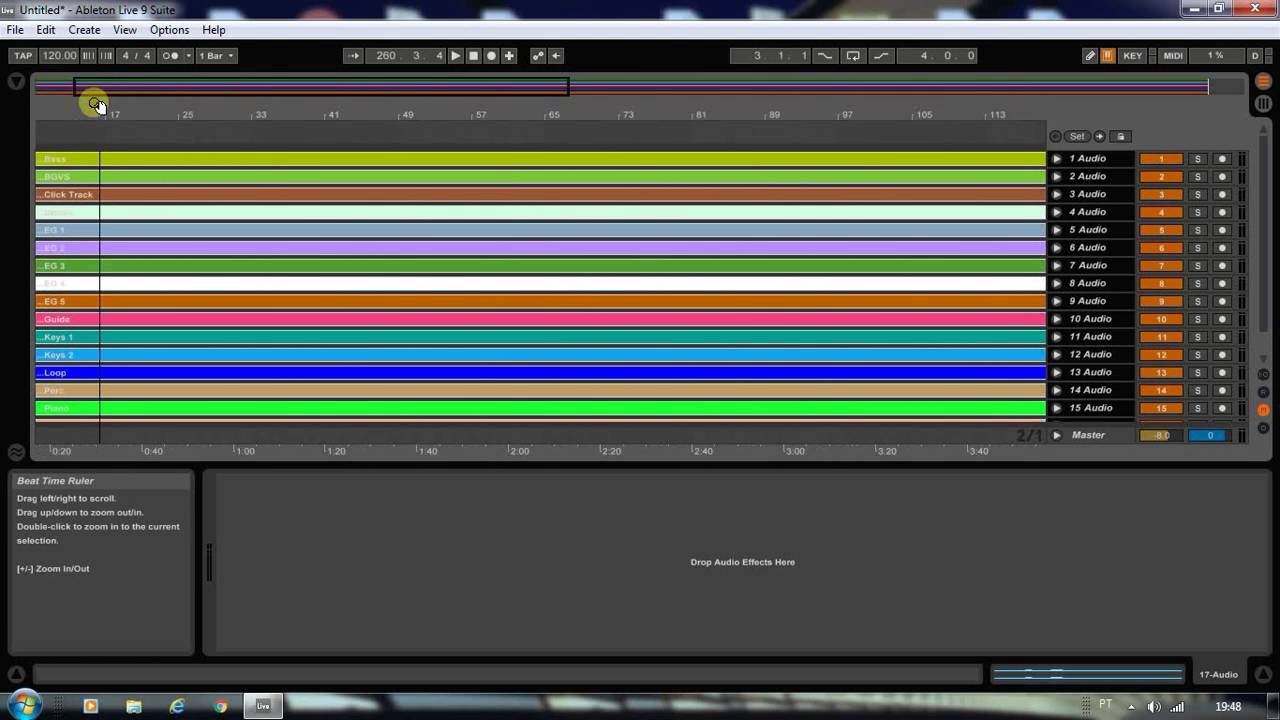Solo the 12 Audio track
Viewport: 1280px width, 720px height.
coord(1197,355)
